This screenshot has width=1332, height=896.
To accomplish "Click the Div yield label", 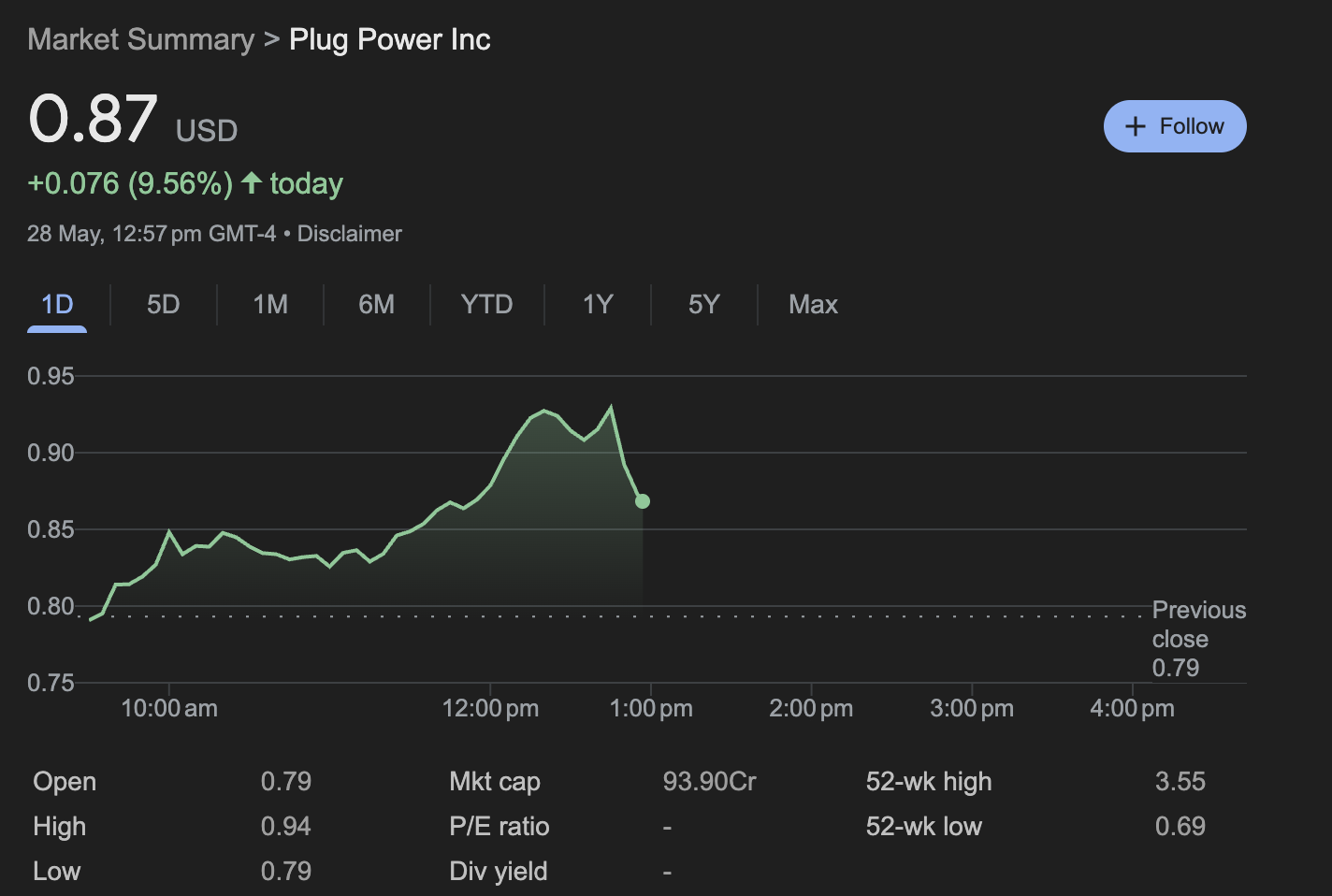I will 499,871.
